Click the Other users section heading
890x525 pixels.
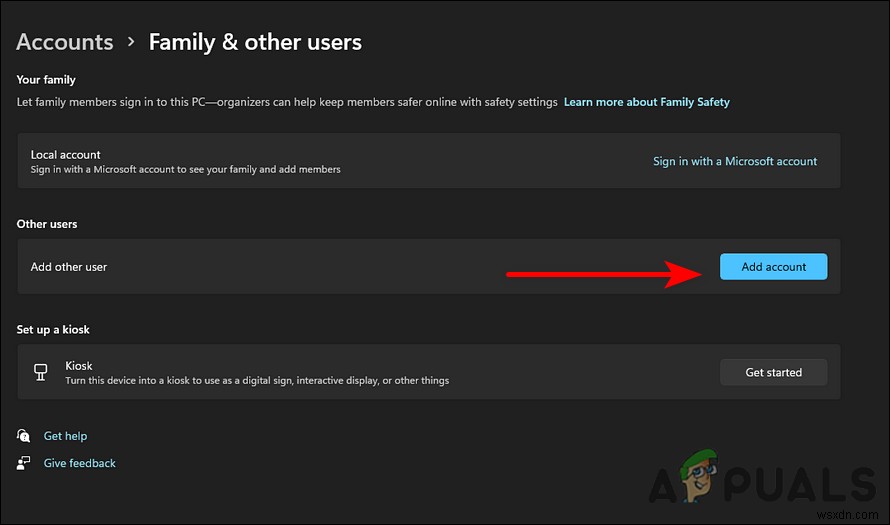[x=47, y=224]
